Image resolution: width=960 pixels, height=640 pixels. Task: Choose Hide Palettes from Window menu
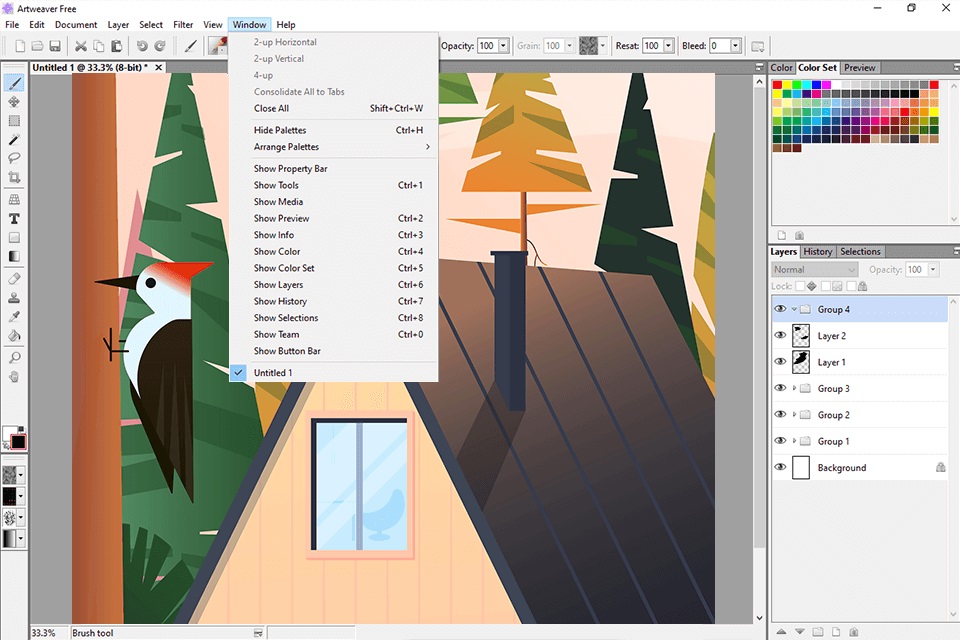[333, 130]
